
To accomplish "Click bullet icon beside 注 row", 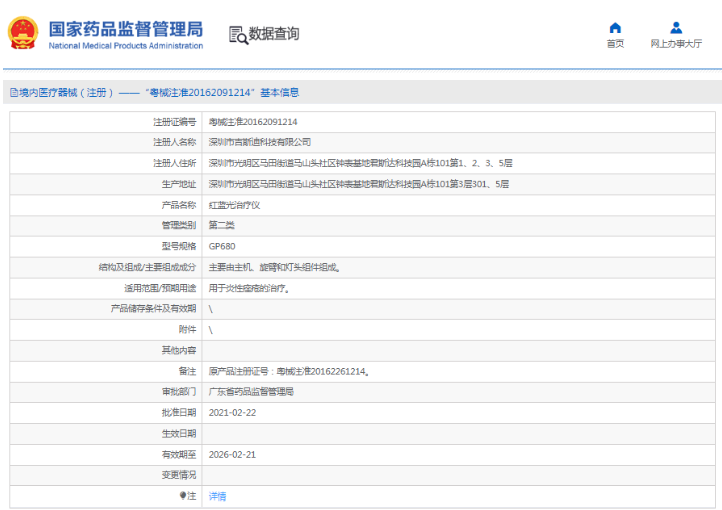I will click(183, 495).
